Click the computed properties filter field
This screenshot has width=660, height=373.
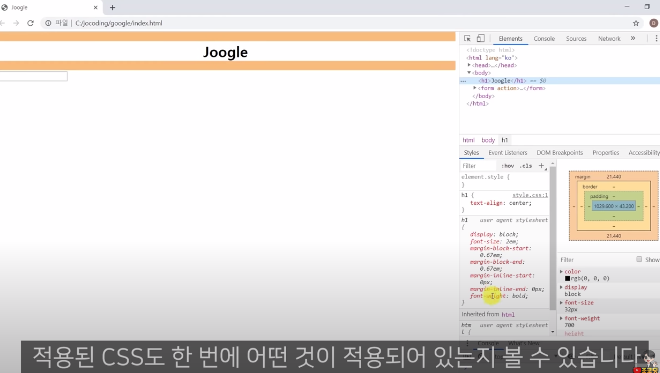click(596, 260)
